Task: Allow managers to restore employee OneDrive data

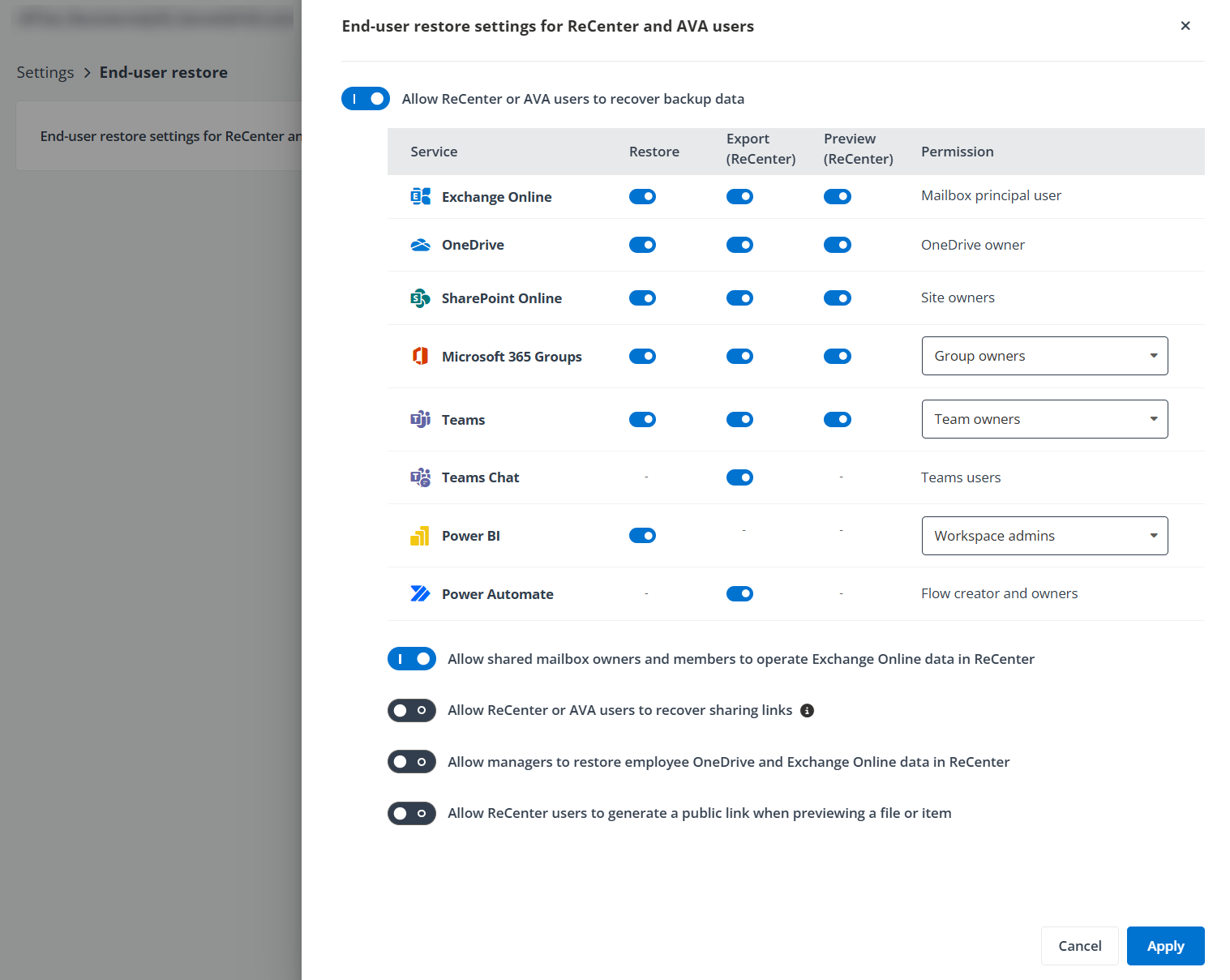Action: pos(411,762)
